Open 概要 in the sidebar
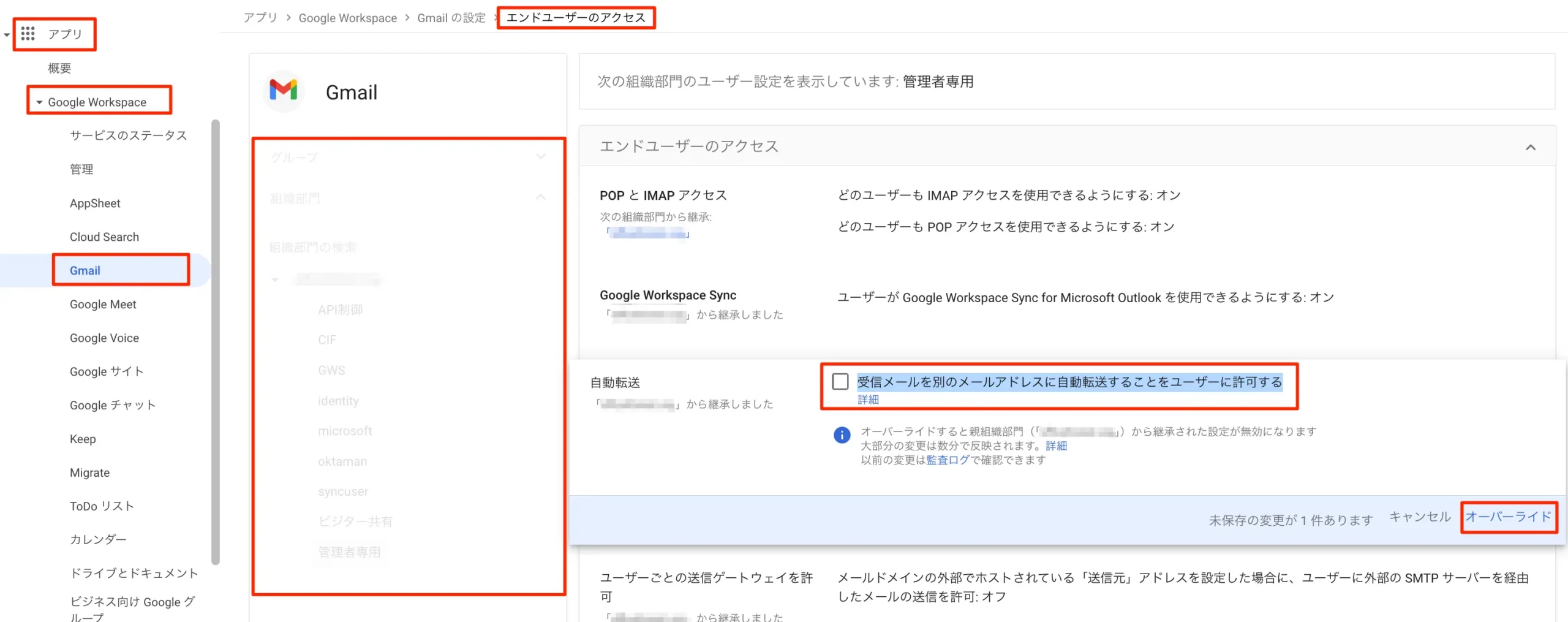The width and height of the screenshot is (1568, 622). coord(59,68)
